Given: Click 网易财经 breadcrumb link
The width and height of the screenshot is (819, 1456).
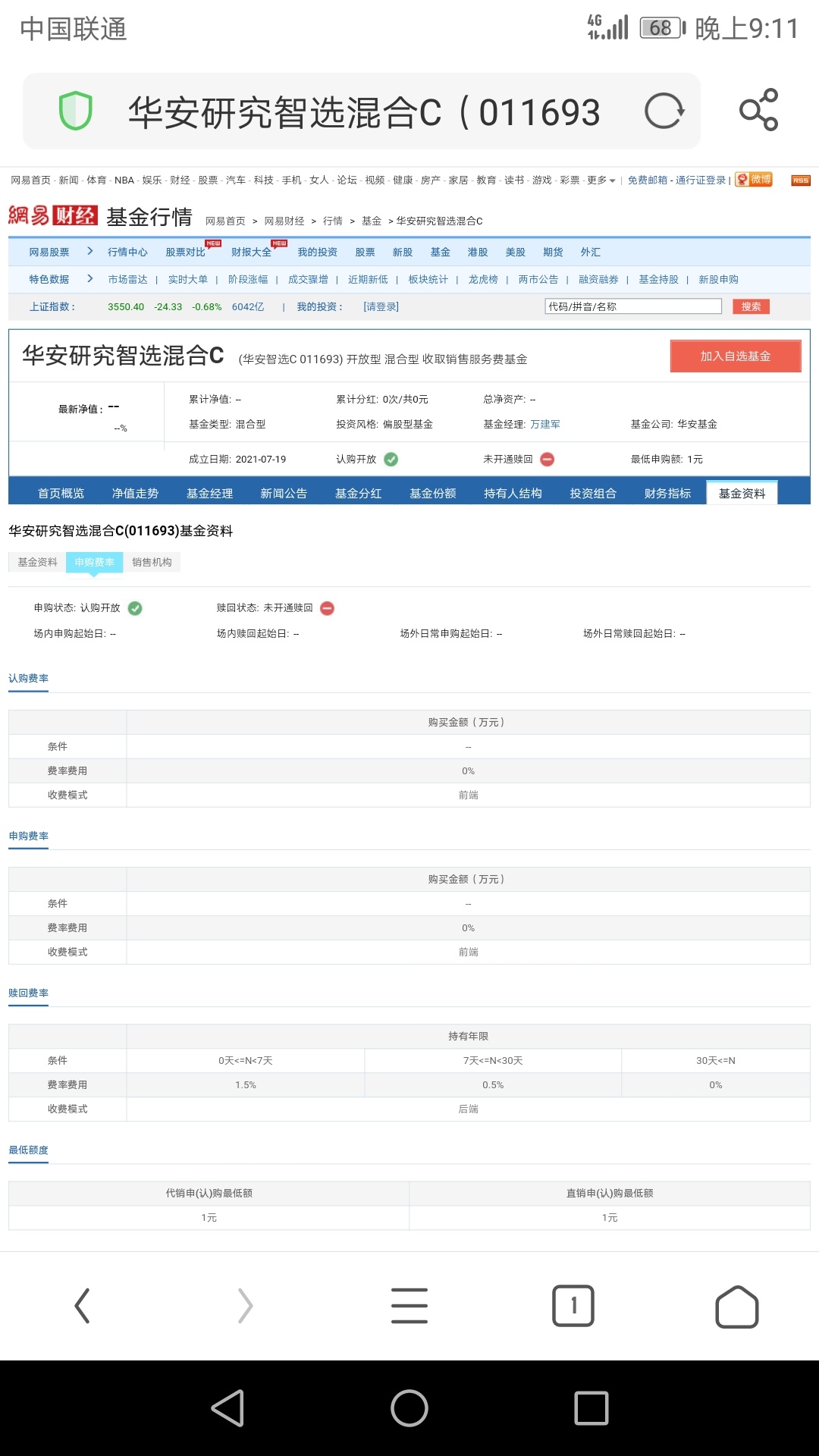Looking at the screenshot, I should click(x=284, y=221).
